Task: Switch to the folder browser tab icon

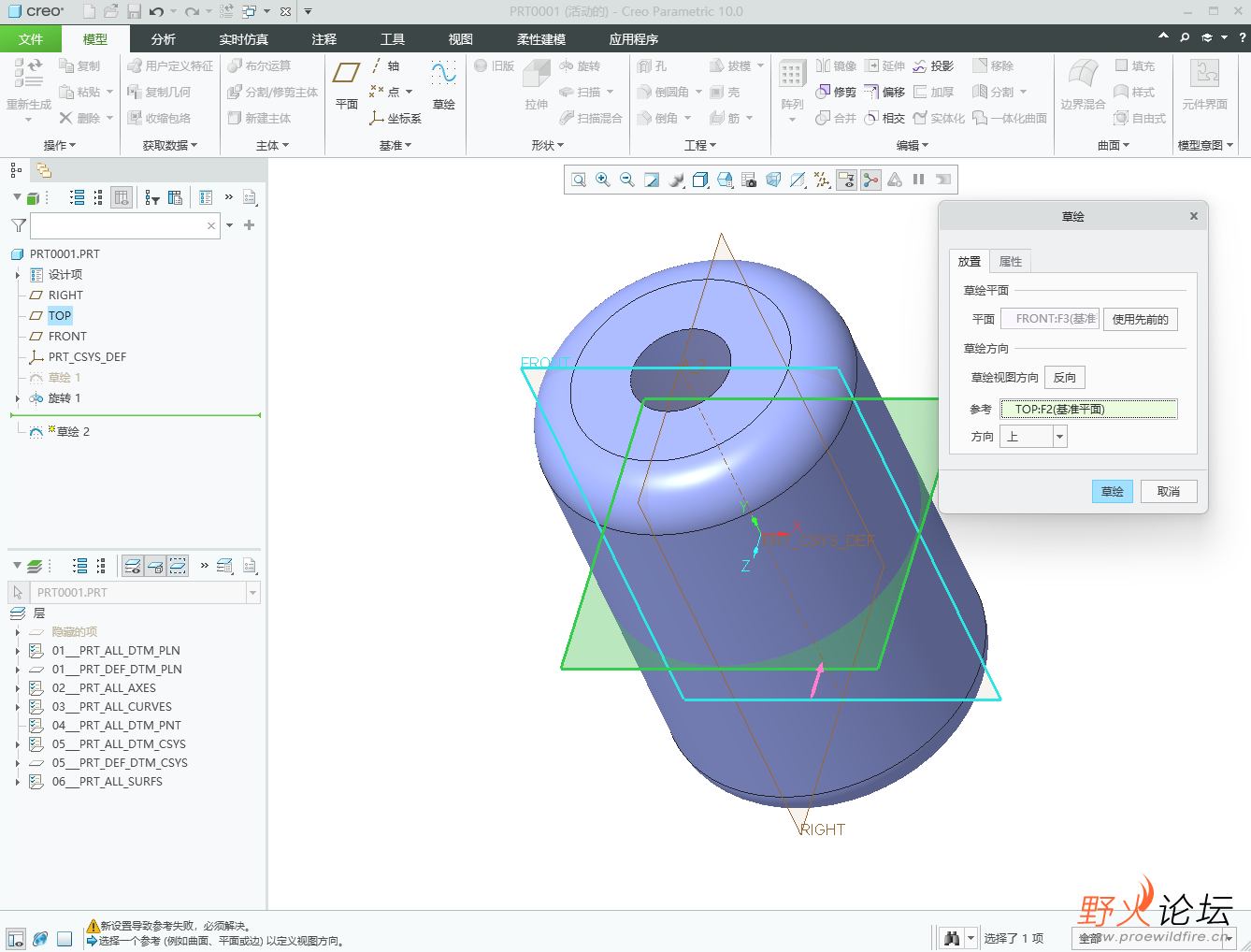Action: click(43, 170)
